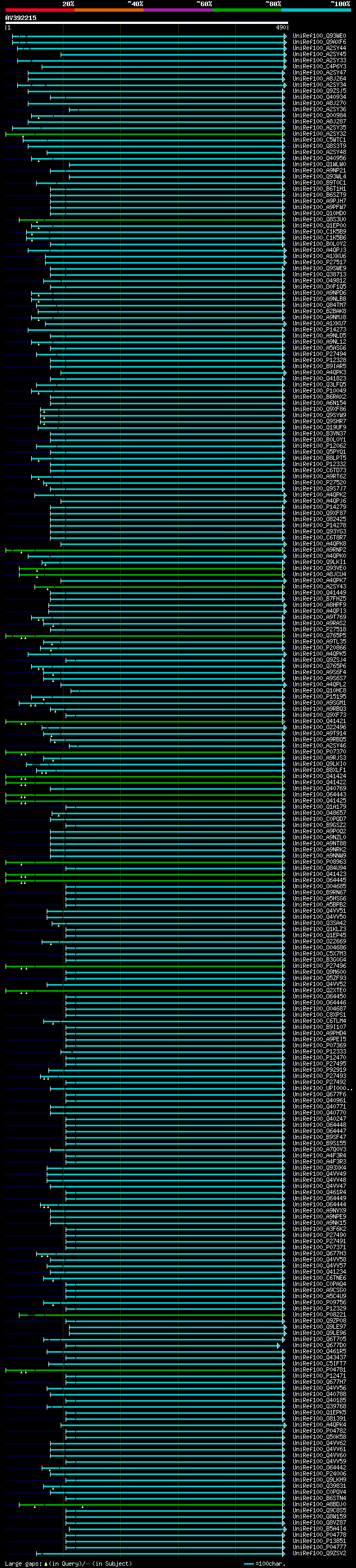Open hit UniRef100_A9T769
This screenshot has width=356, height=1568.
(319, 617)
